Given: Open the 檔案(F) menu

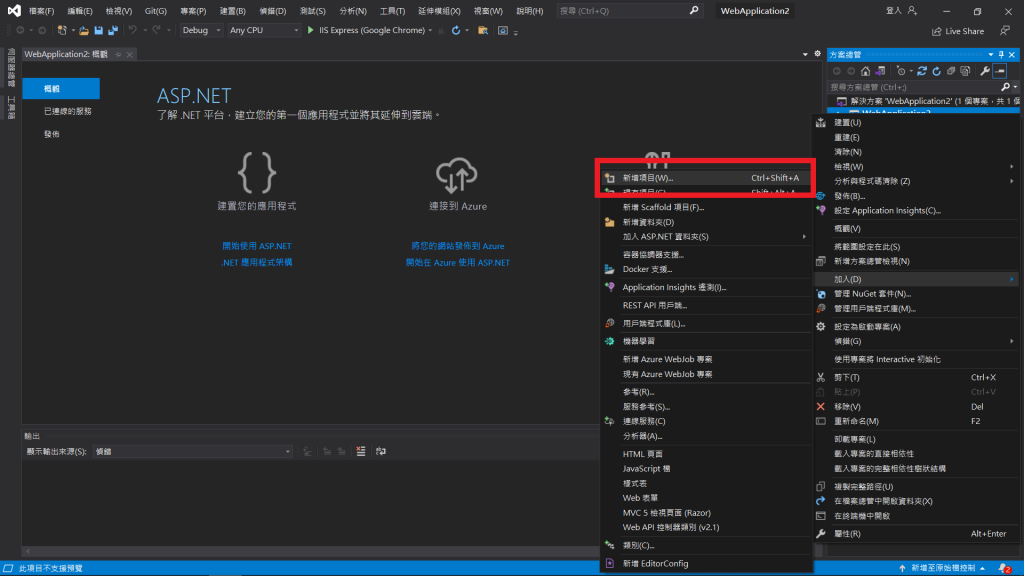Looking at the screenshot, I should pyautogui.click(x=41, y=10).
